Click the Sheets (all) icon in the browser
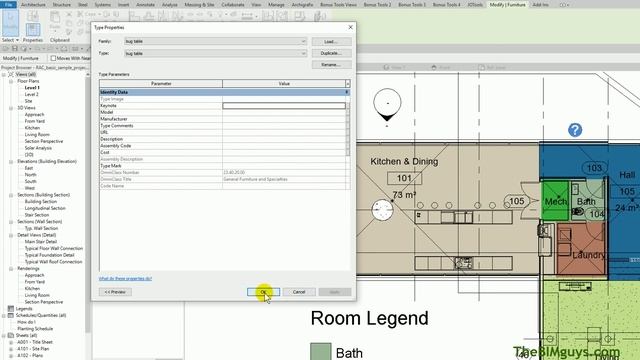Screen dimensions: 640x360 click(x=11, y=335)
